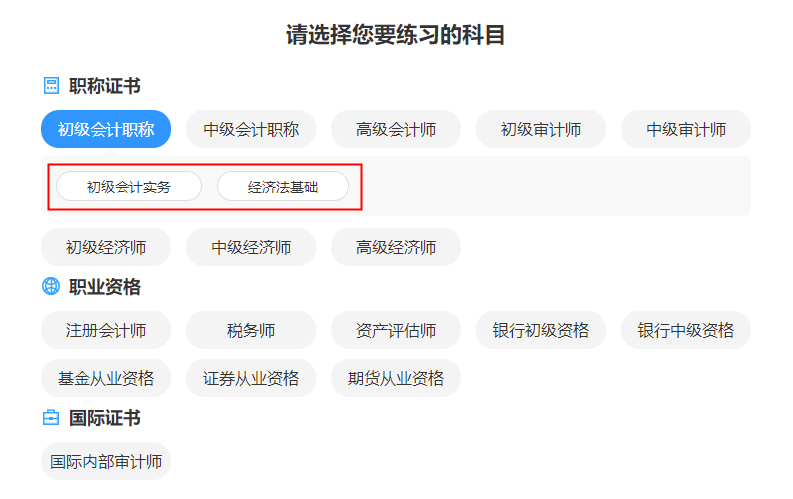Choose 中级审计师 subject
This screenshot has width=793, height=499.
click(686, 129)
